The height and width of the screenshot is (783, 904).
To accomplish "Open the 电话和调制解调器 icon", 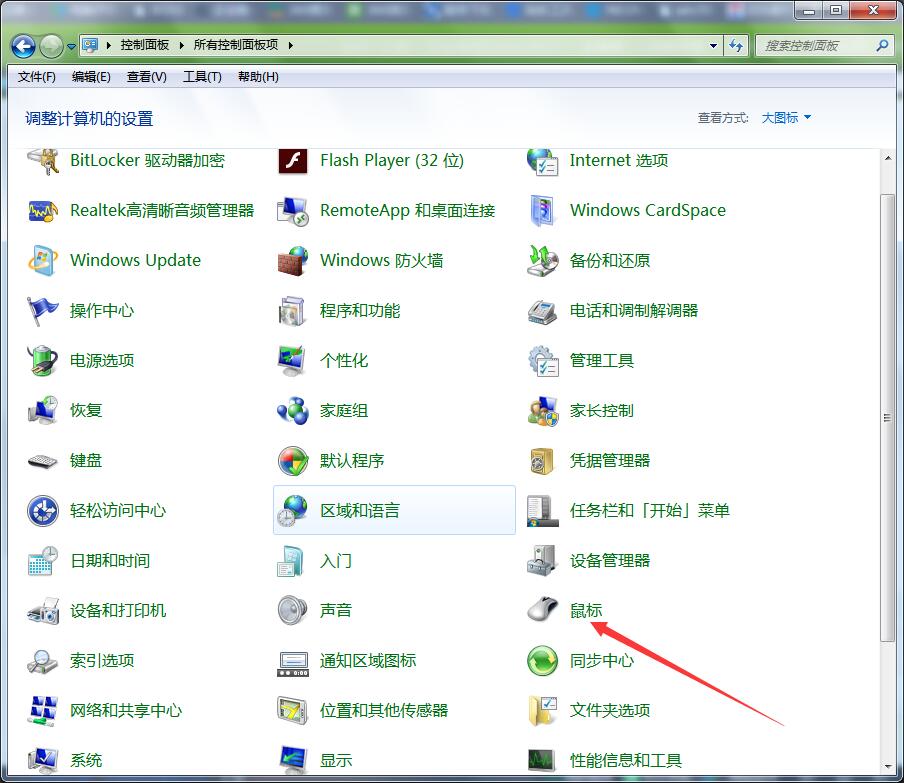I will coord(543,311).
